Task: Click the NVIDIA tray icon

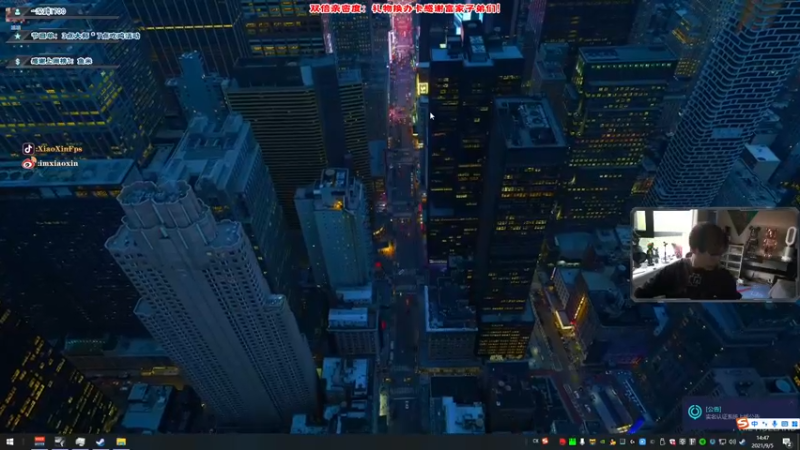Action: [603, 442]
